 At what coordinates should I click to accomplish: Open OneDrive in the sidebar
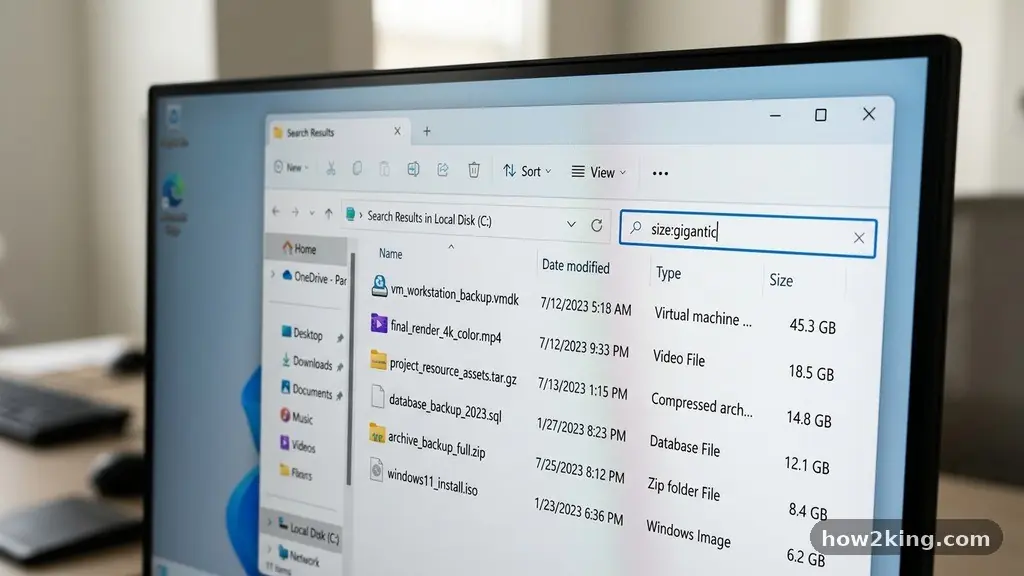pyautogui.click(x=314, y=278)
